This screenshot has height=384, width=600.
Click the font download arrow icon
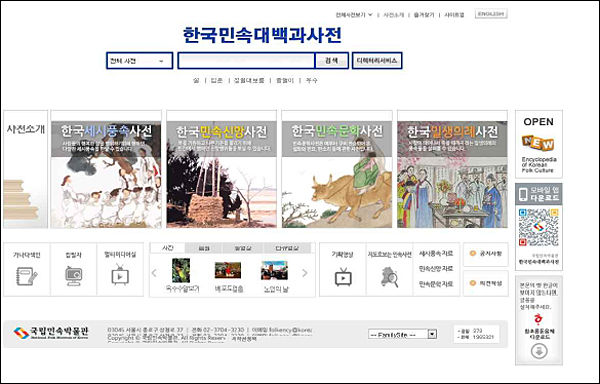pyautogui.click(x=539, y=351)
